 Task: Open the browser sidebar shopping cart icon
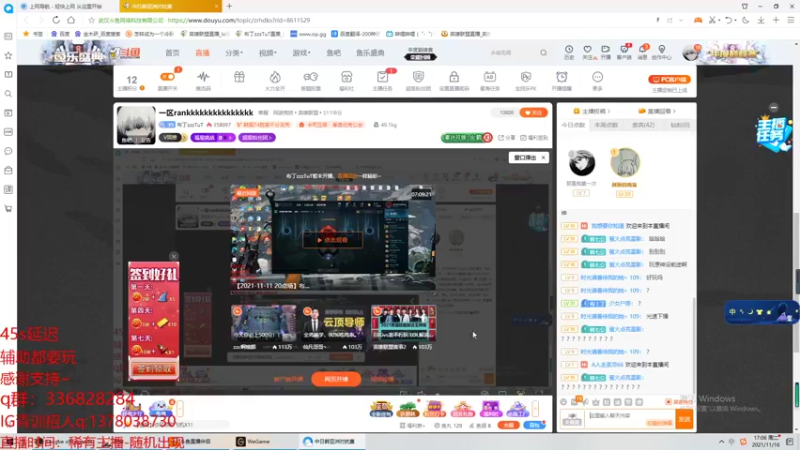[8, 209]
